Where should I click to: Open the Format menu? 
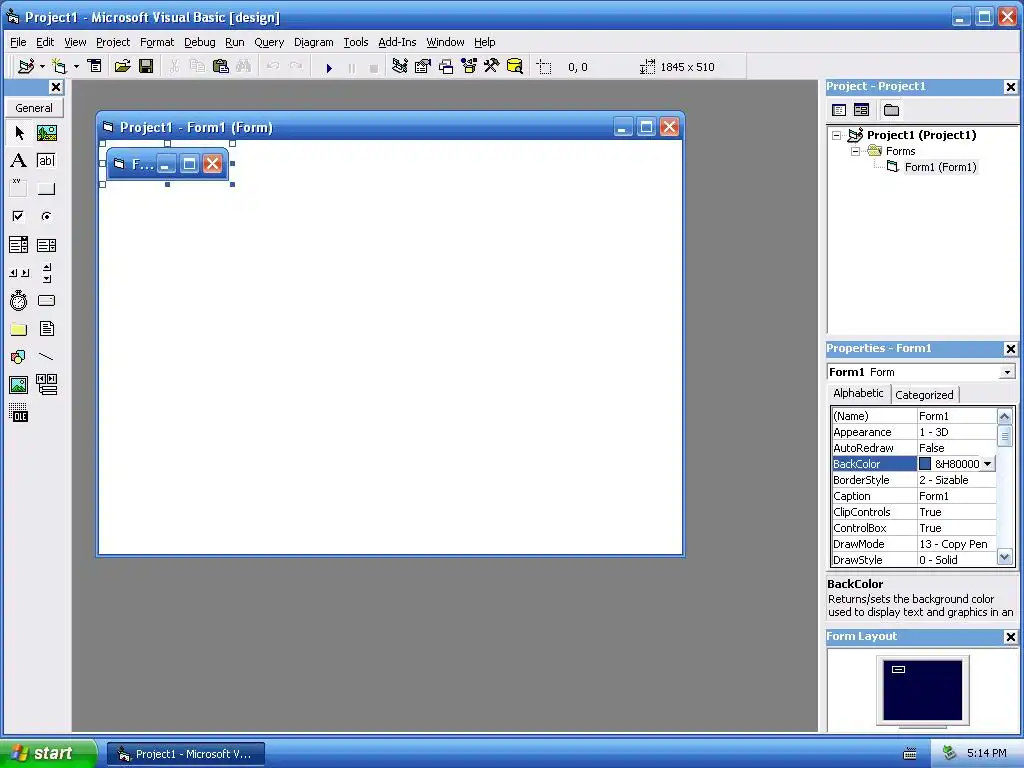point(157,42)
